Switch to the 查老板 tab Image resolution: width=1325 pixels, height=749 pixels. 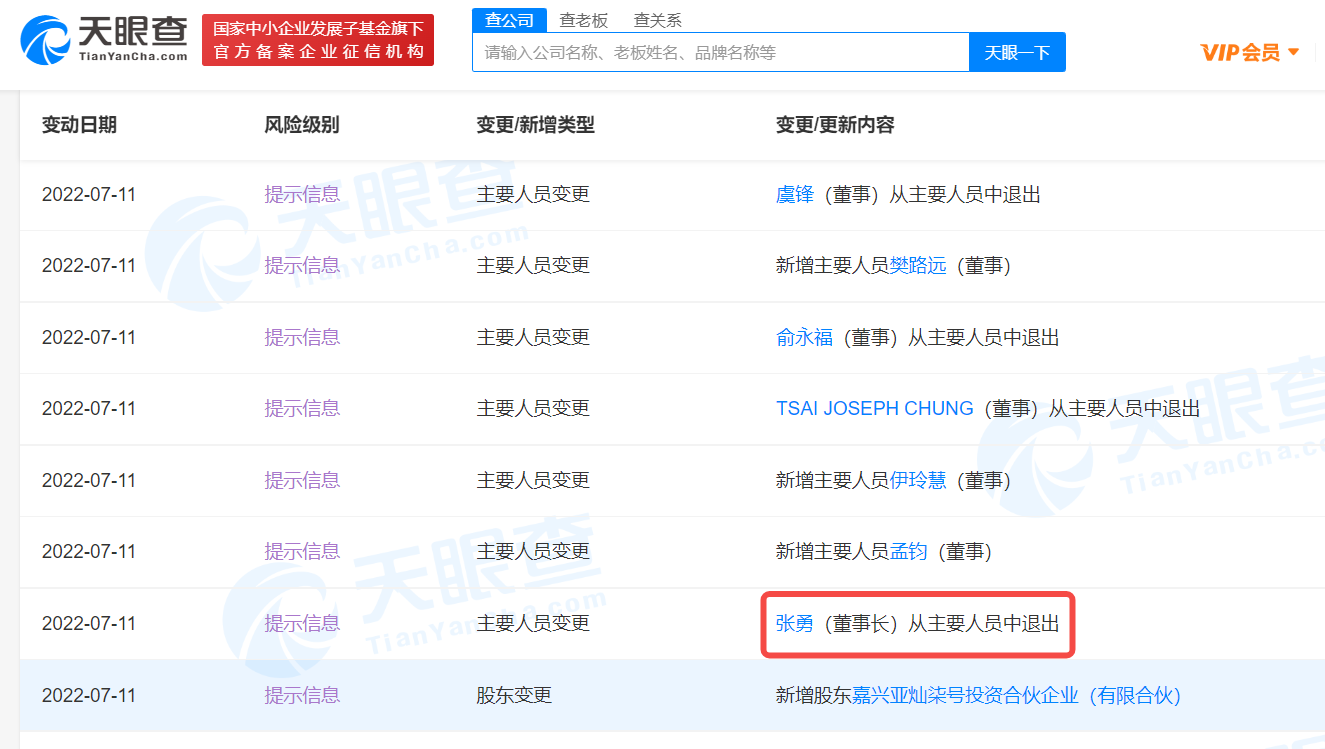[584, 20]
